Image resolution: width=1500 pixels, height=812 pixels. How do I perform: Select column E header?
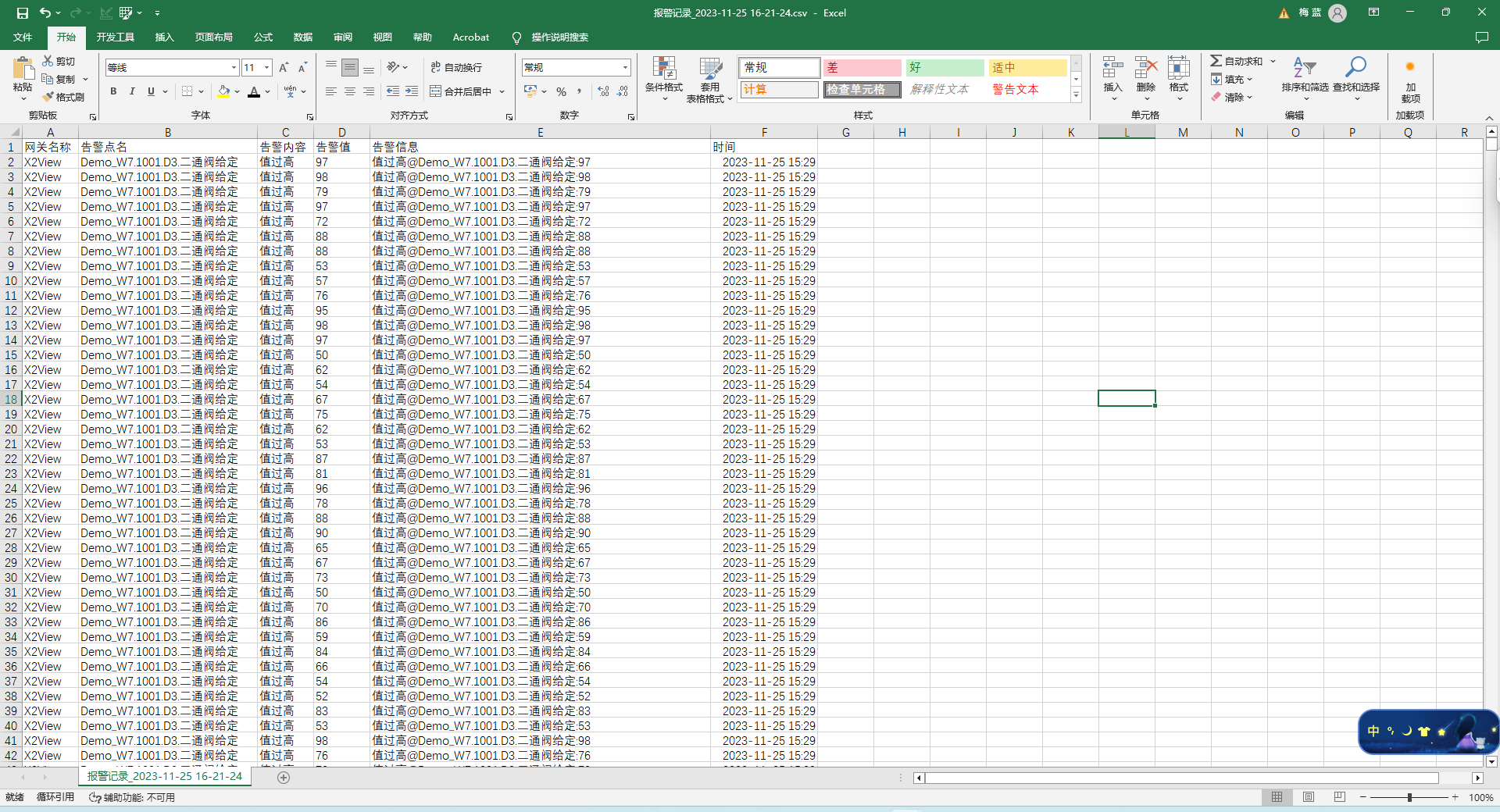coord(540,132)
